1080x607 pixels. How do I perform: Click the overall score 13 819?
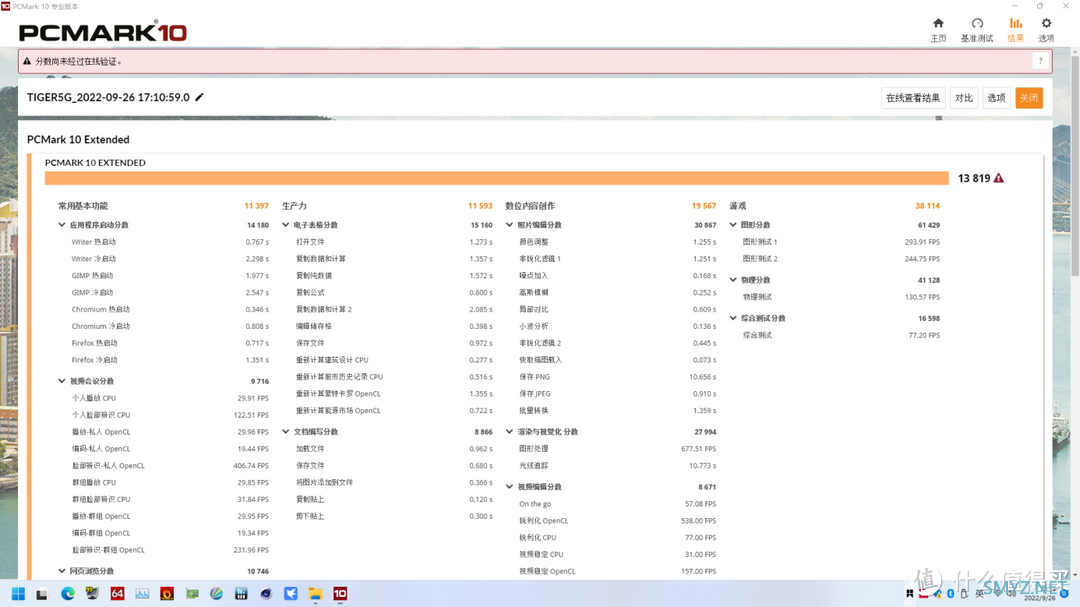tap(974, 178)
